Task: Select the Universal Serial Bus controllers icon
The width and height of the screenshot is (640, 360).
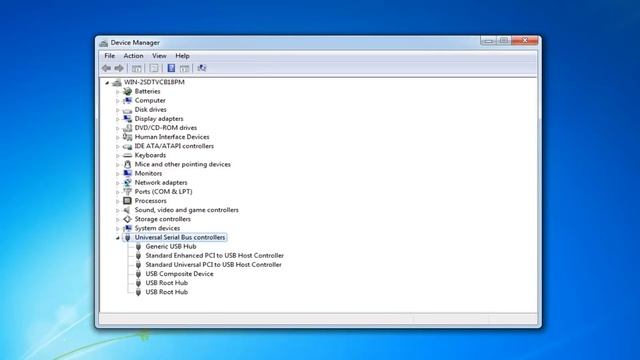Action: [127, 237]
